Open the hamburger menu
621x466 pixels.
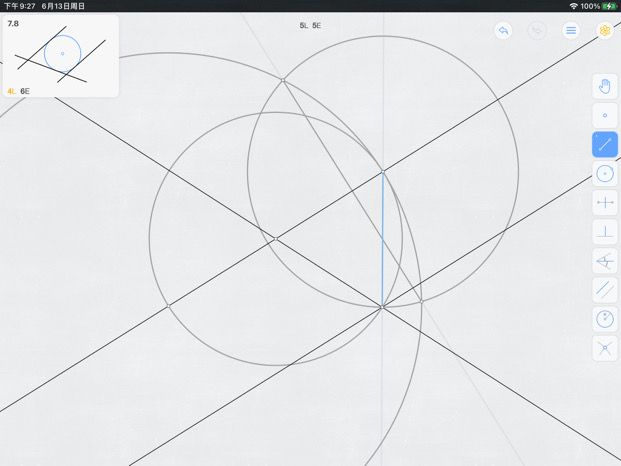tap(571, 30)
